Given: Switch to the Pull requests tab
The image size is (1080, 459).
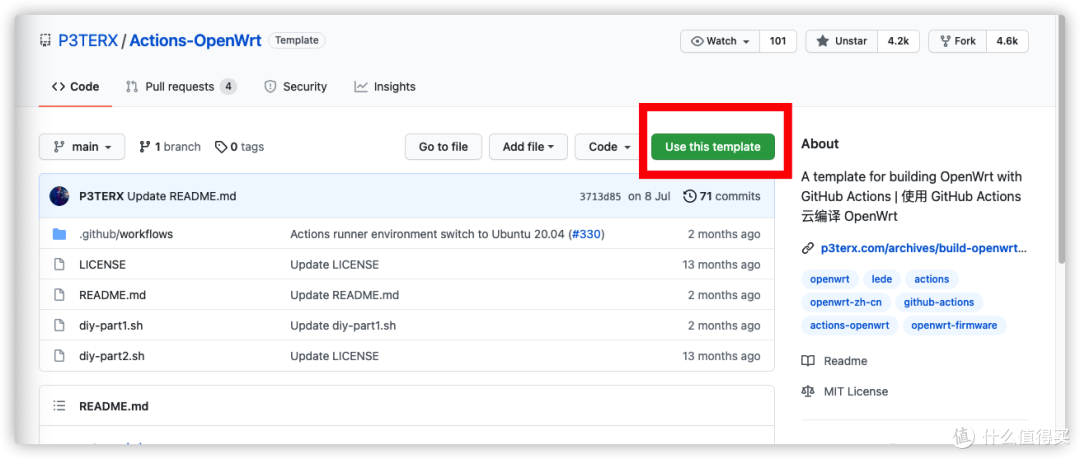Looking at the screenshot, I should (180, 87).
